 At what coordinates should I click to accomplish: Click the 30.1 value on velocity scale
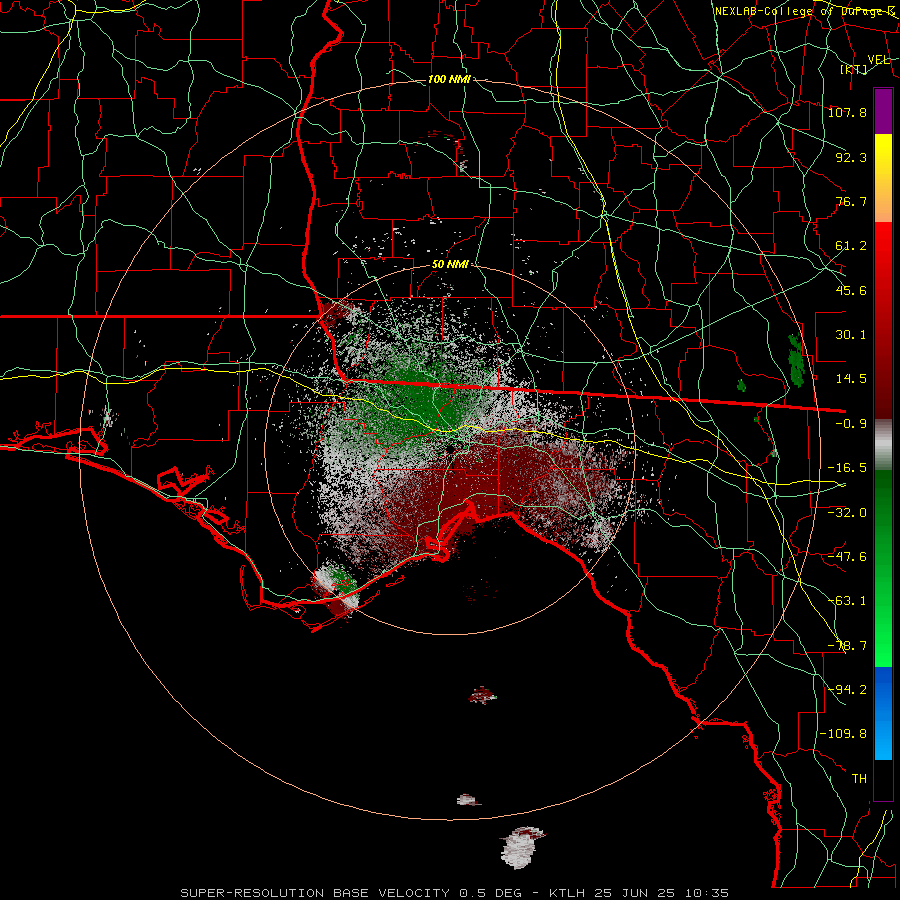pyautogui.click(x=851, y=335)
